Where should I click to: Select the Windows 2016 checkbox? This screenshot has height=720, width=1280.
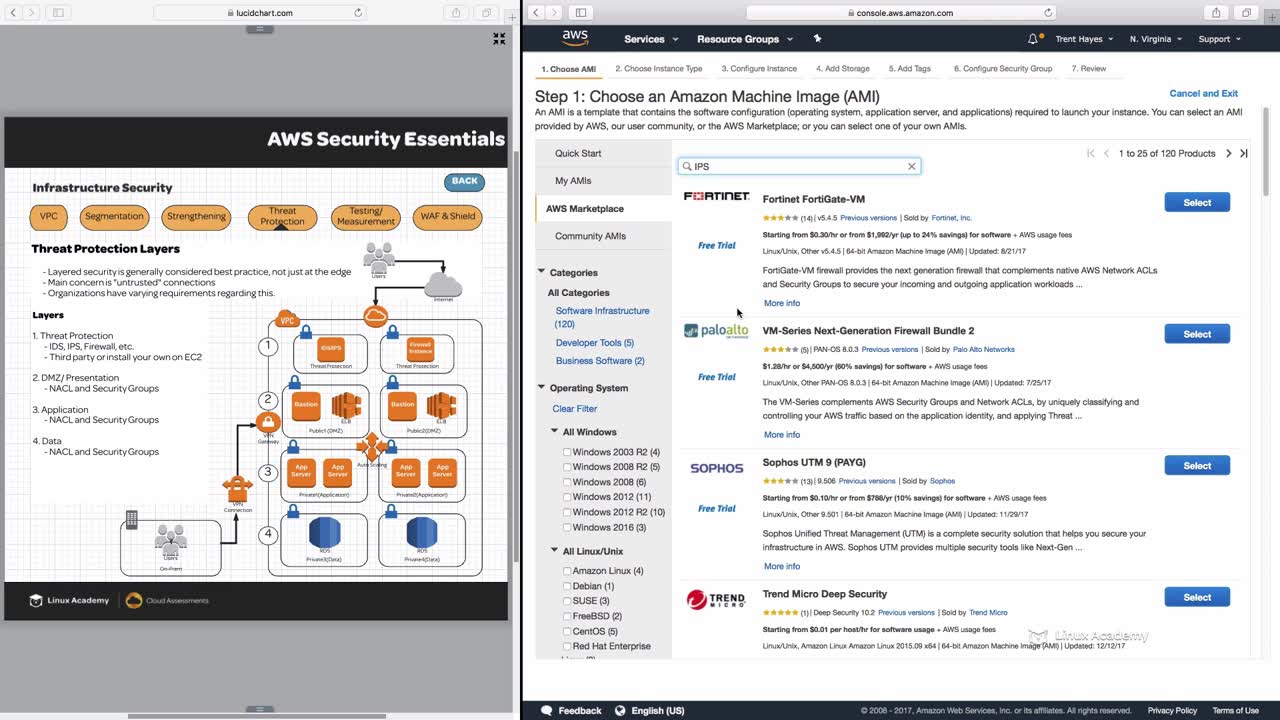pyautogui.click(x=567, y=527)
